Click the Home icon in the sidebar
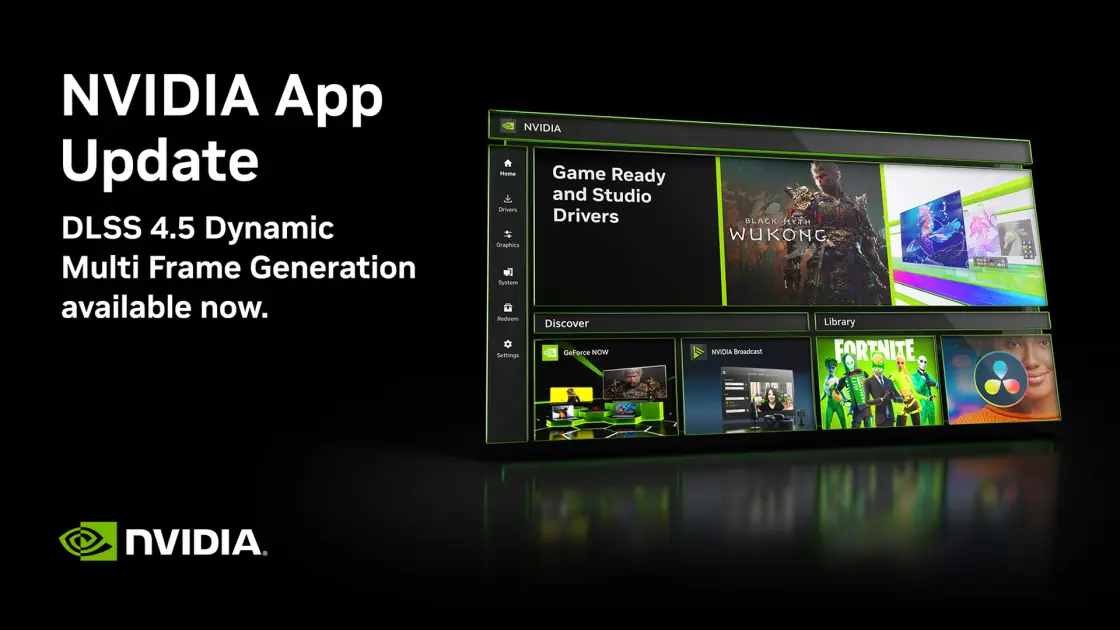Screen dimensions: 1120x630 pyautogui.click(x=507, y=163)
